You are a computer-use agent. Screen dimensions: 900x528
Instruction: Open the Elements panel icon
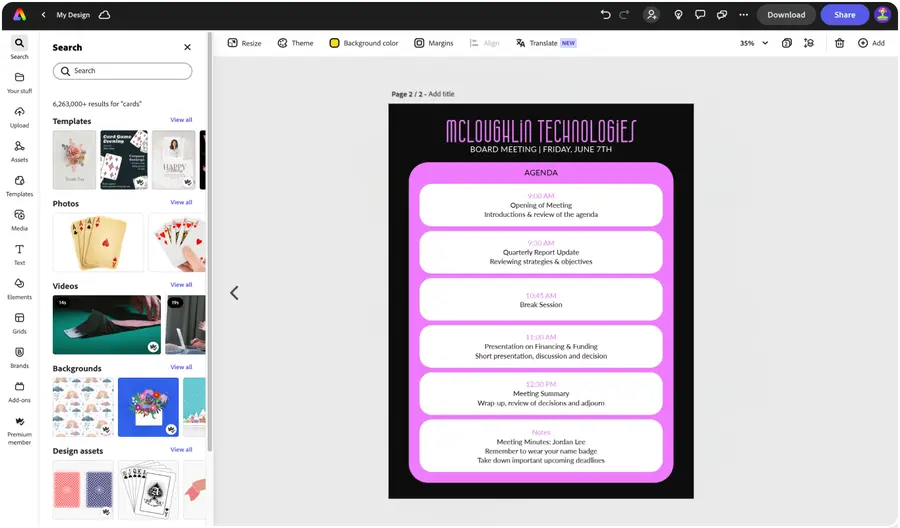tap(19, 284)
